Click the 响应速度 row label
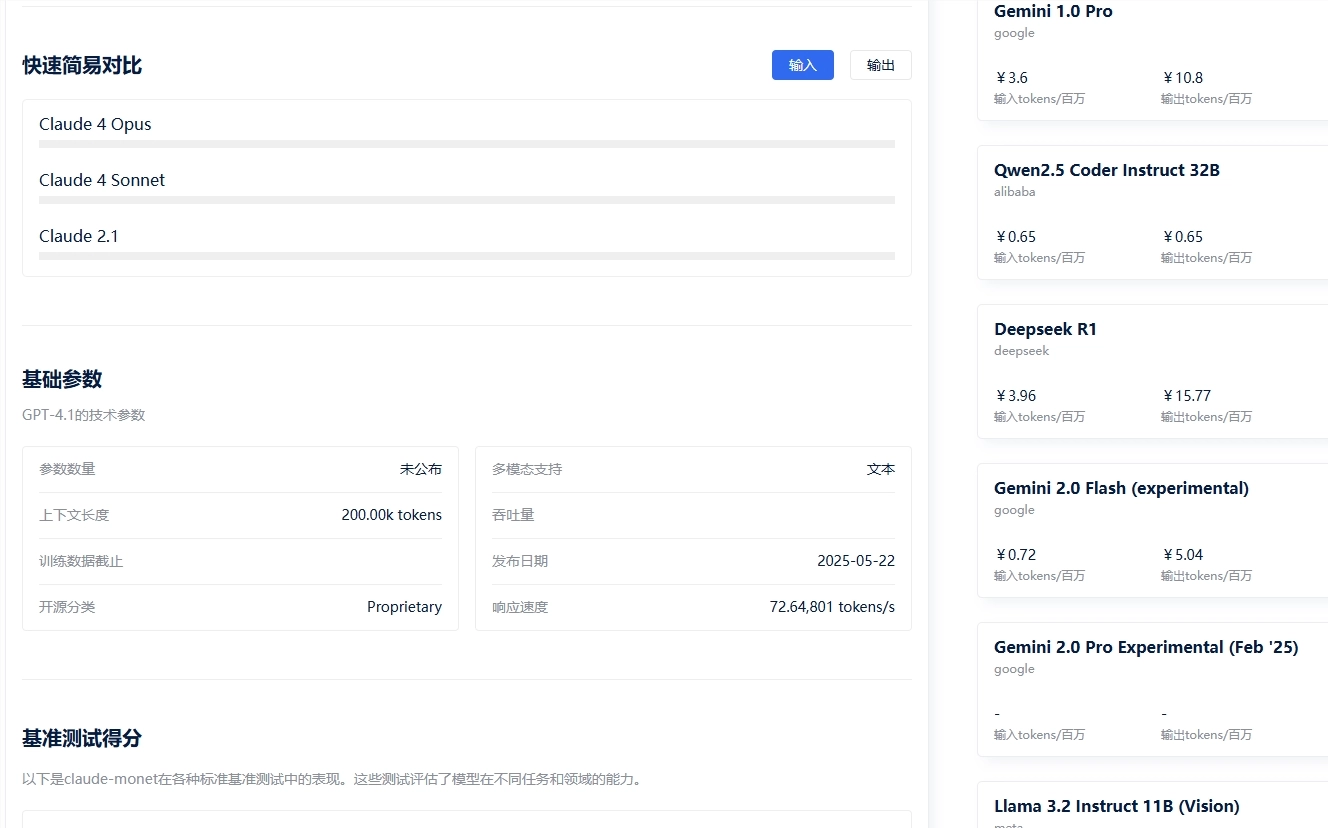The image size is (1328, 828). pyautogui.click(x=520, y=607)
